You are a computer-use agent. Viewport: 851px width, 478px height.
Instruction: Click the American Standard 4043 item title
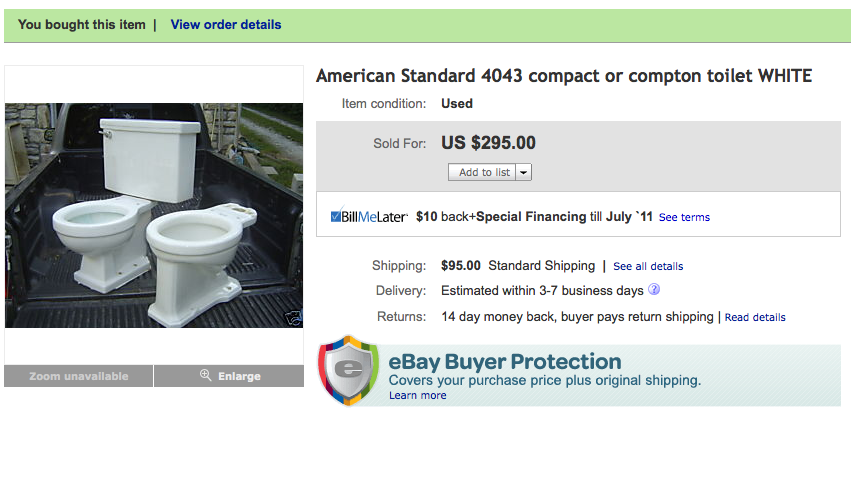tap(563, 76)
